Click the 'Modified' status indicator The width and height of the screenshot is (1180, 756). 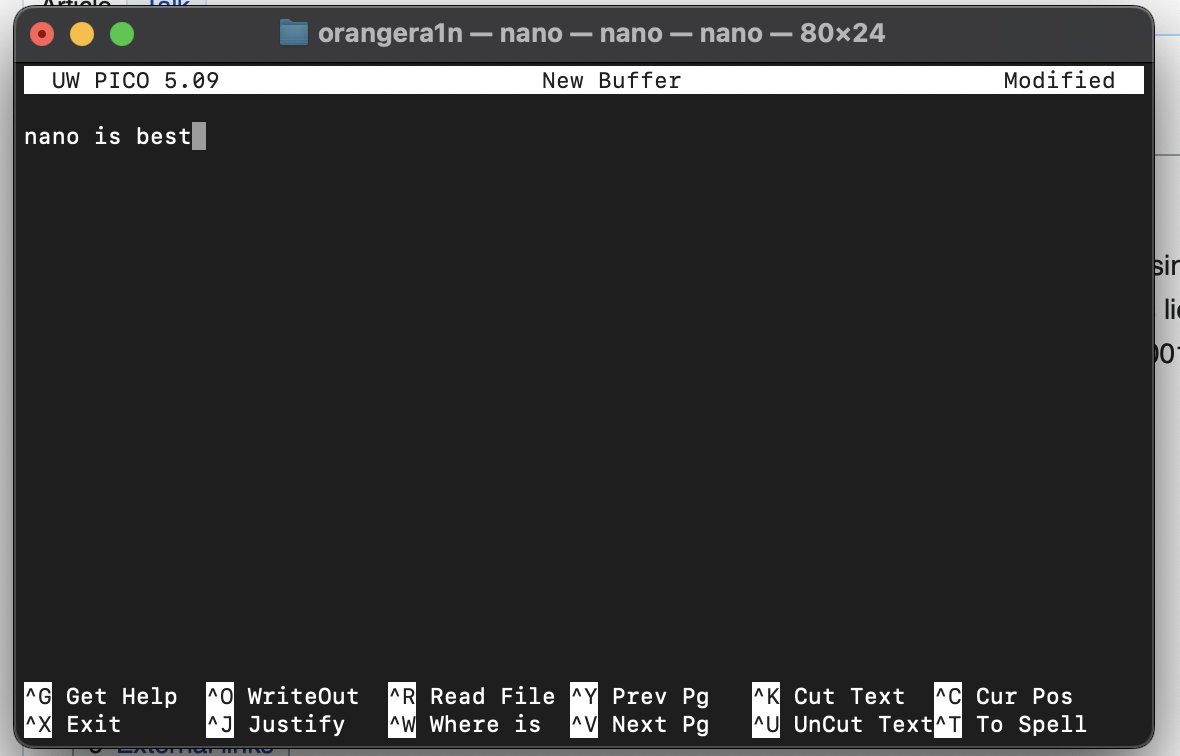pos(1059,80)
